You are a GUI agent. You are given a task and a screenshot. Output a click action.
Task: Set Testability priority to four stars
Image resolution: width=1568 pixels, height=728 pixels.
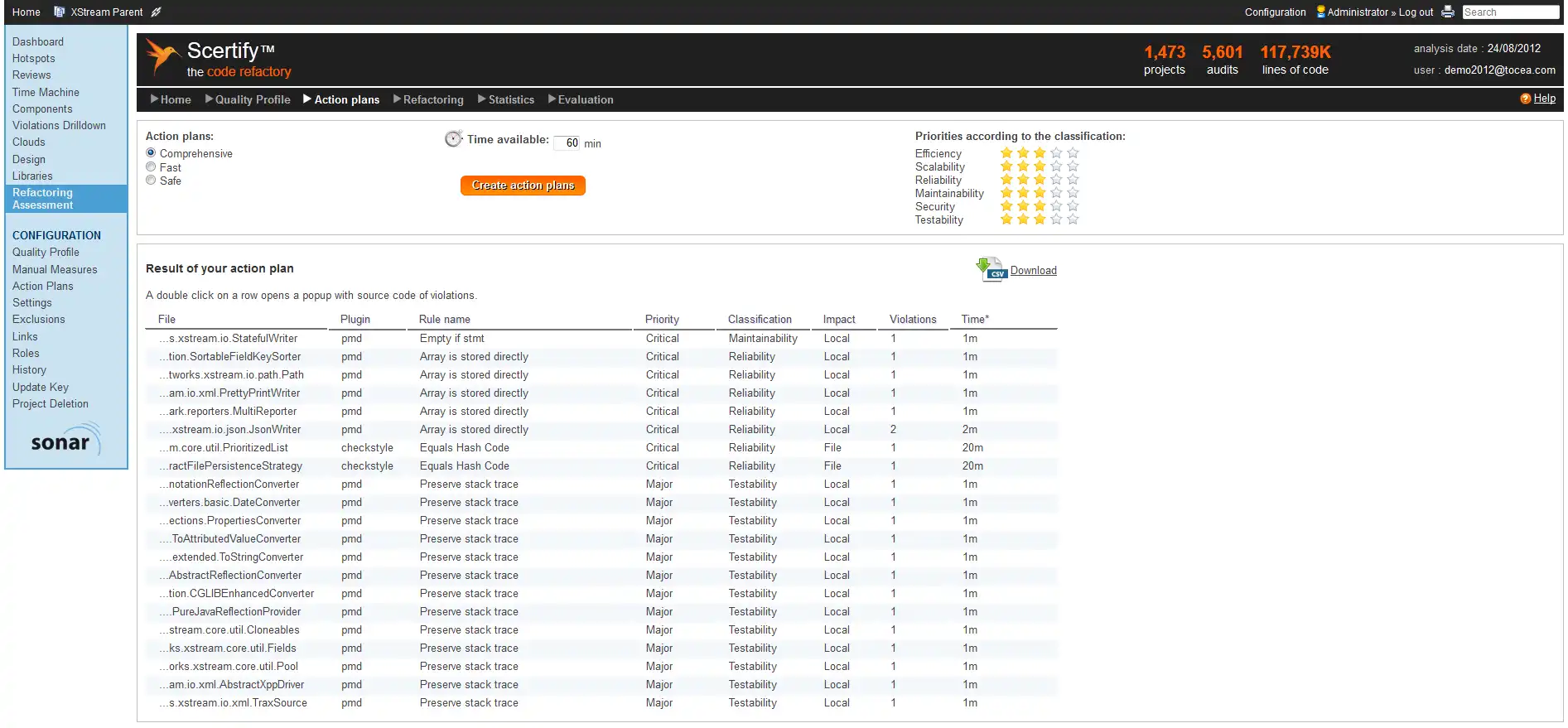point(1056,219)
